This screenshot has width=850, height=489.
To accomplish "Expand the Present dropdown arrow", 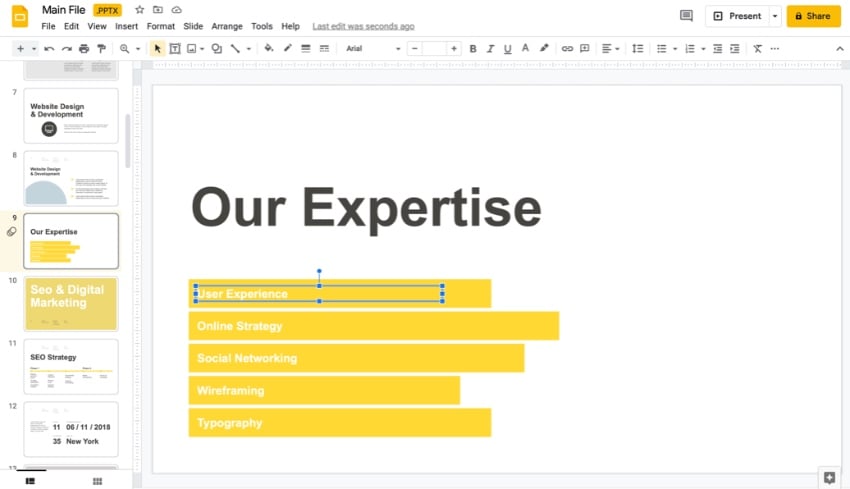I will coord(774,16).
